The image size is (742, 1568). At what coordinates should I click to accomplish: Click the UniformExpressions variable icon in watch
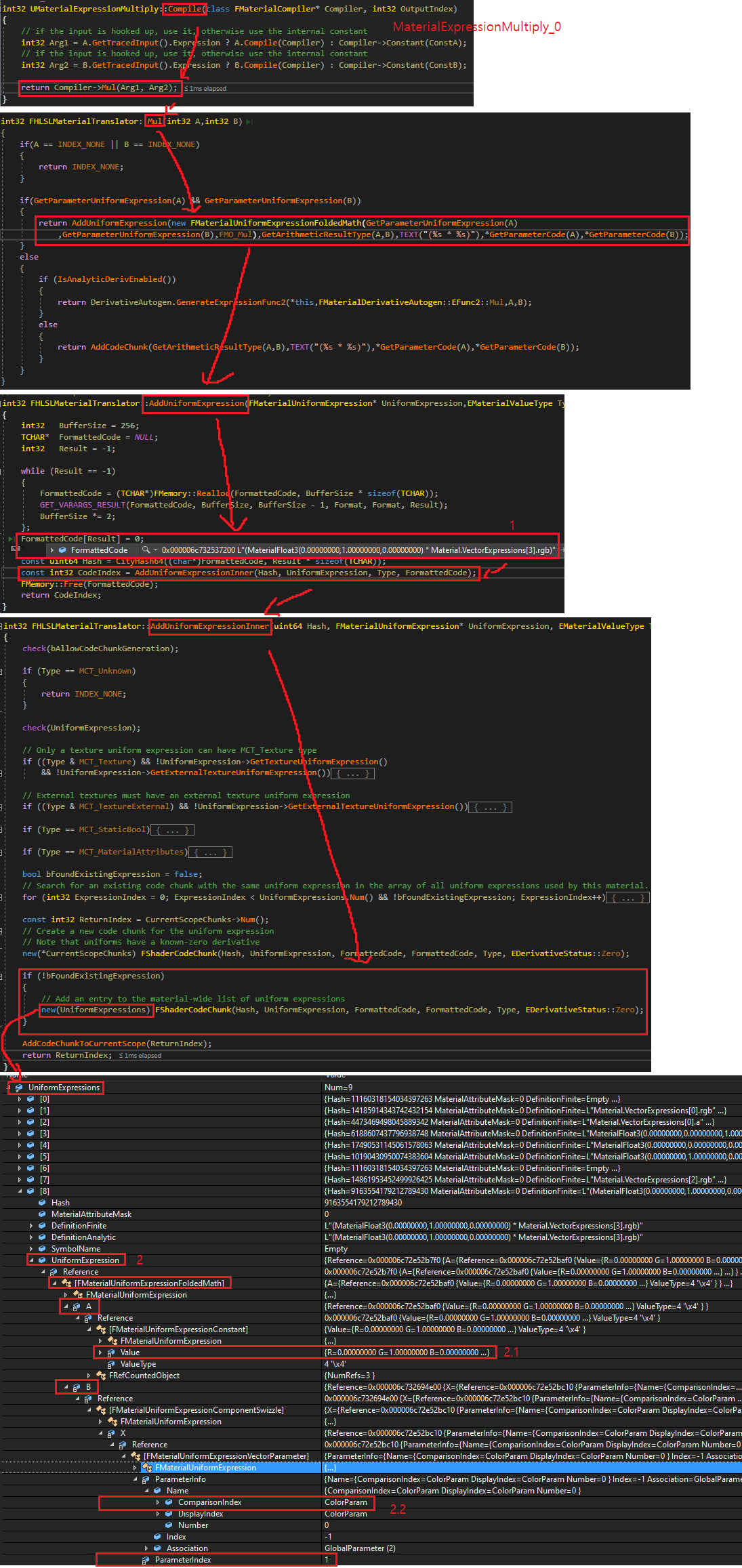tap(19, 1088)
